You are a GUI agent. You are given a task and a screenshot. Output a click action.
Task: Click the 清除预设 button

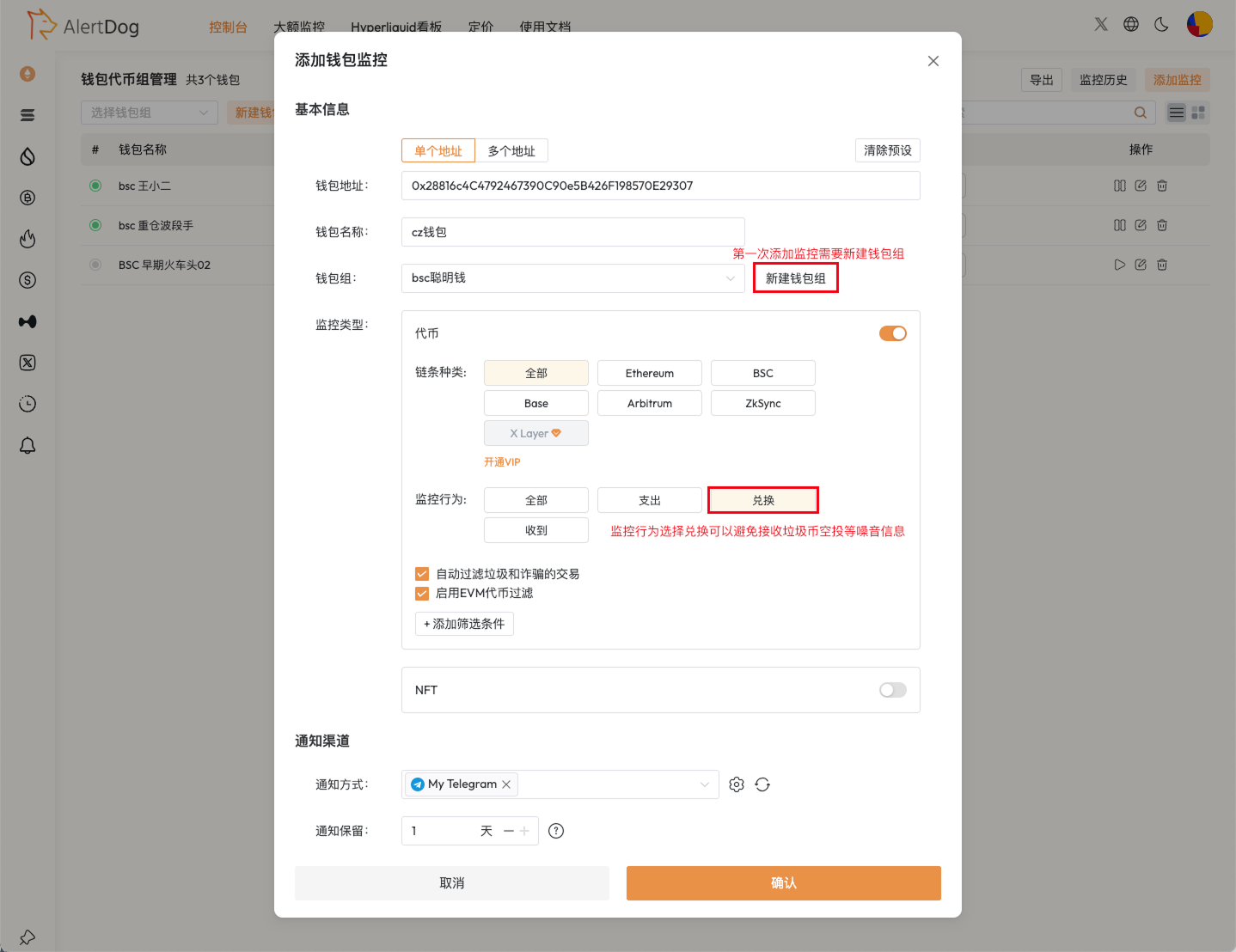pos(888,150)
